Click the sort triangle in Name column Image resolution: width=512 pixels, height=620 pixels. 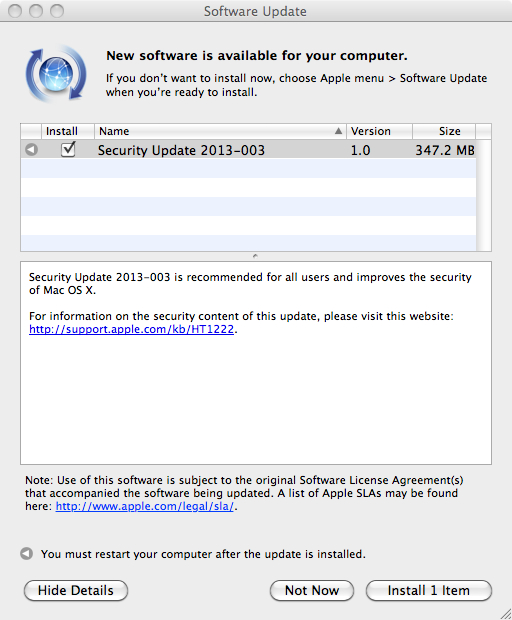[338, 131]
